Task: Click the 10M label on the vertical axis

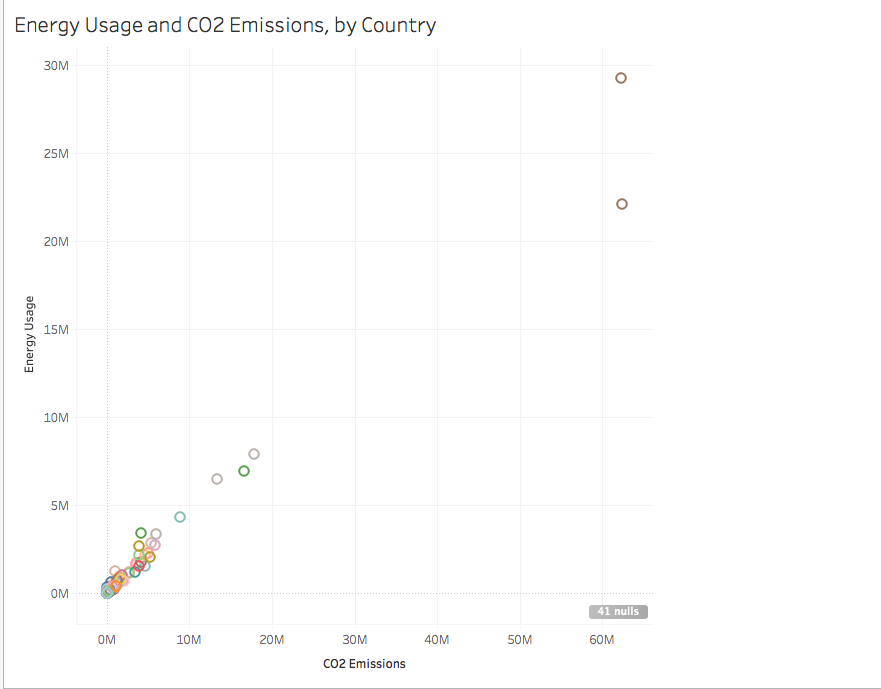Action: (56, 418)
